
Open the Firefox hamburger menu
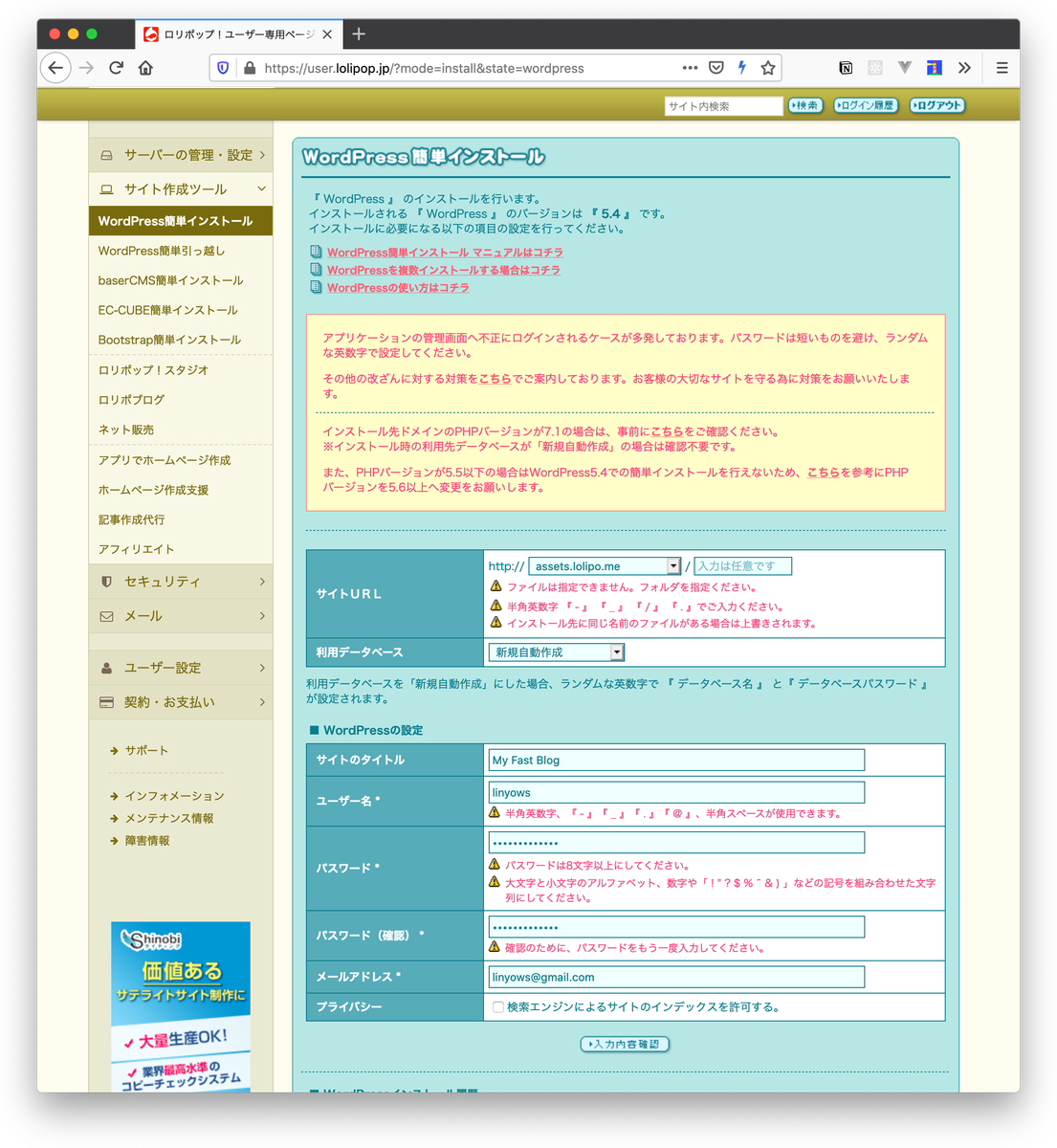tap(1002, 68)
